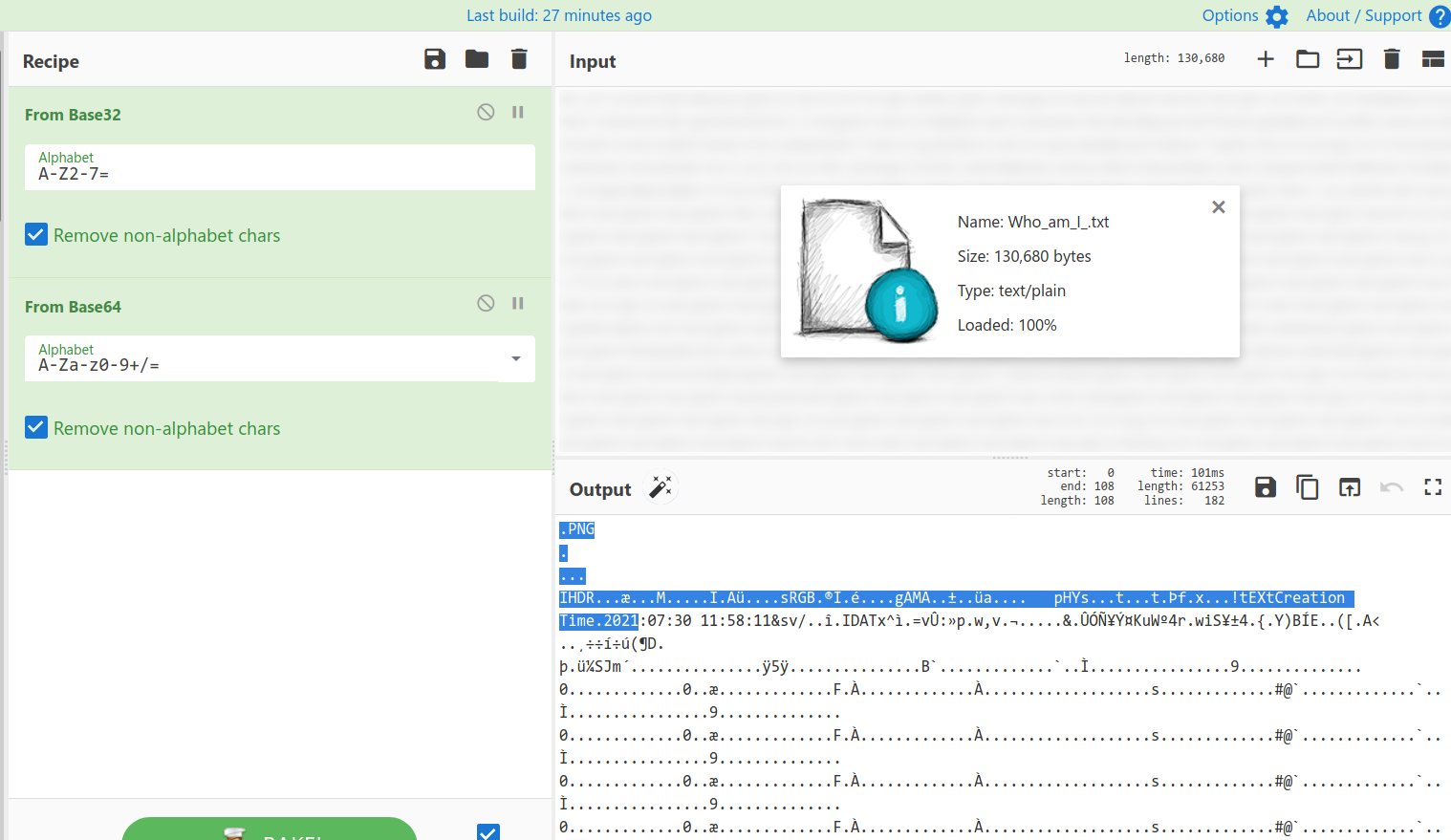1451x840 pixels.
Task: Open the Options settings link
Action: 1245,15
